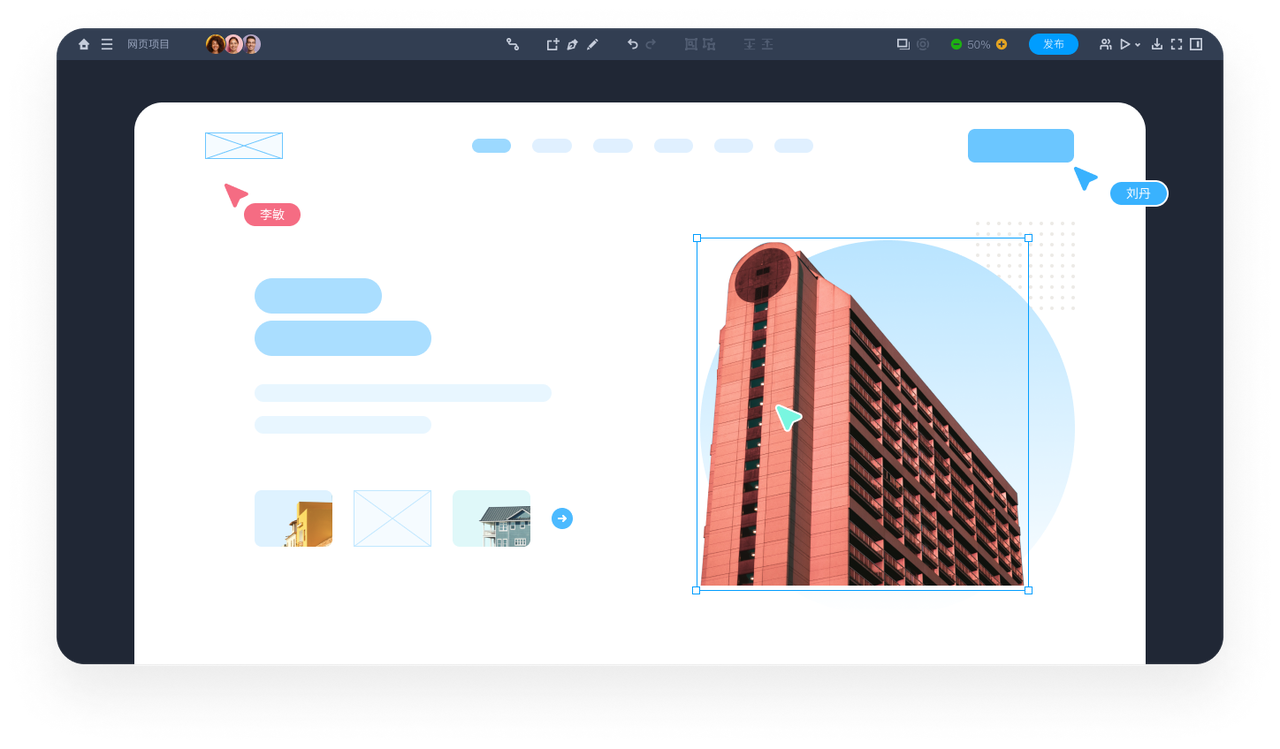Screen dimensions: 1280x749
Task: Click the home icon in toolbar
Action: 84,45
